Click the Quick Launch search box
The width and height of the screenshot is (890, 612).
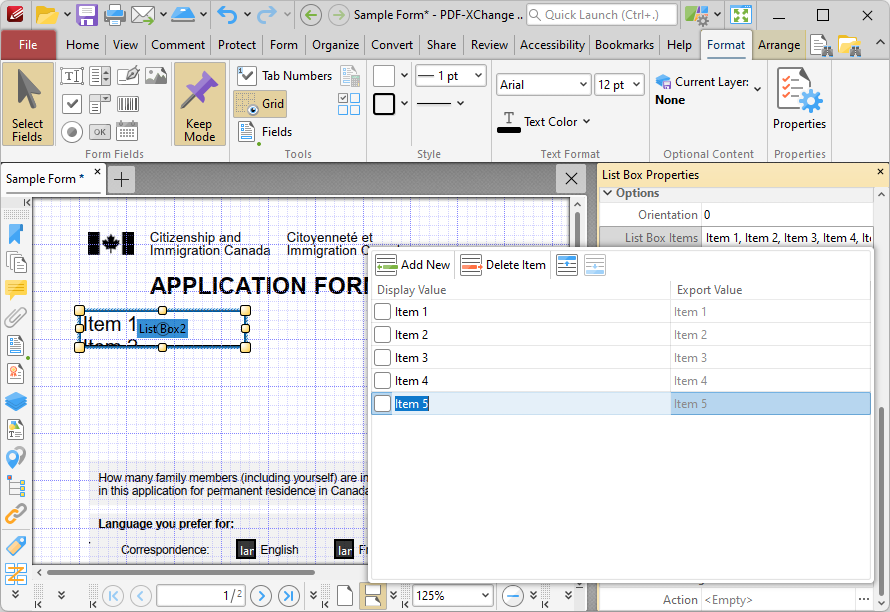(602, 15)
